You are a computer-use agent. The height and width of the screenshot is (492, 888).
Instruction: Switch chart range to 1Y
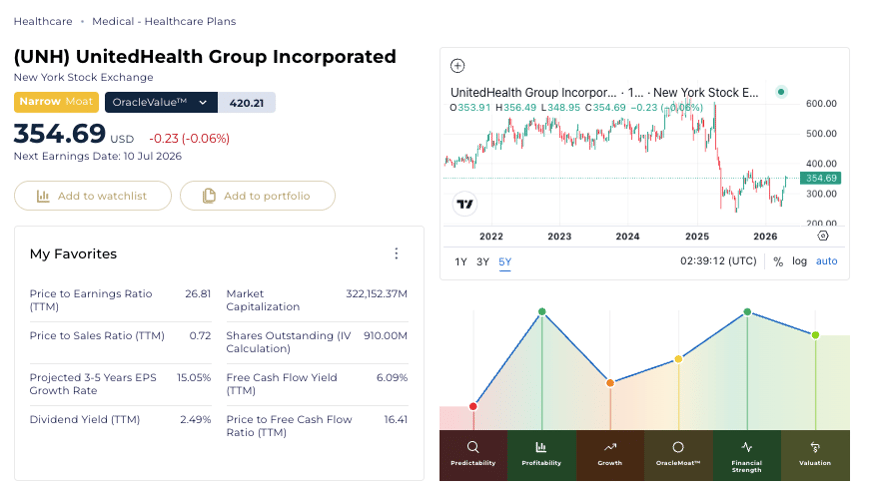pos(461,262)
